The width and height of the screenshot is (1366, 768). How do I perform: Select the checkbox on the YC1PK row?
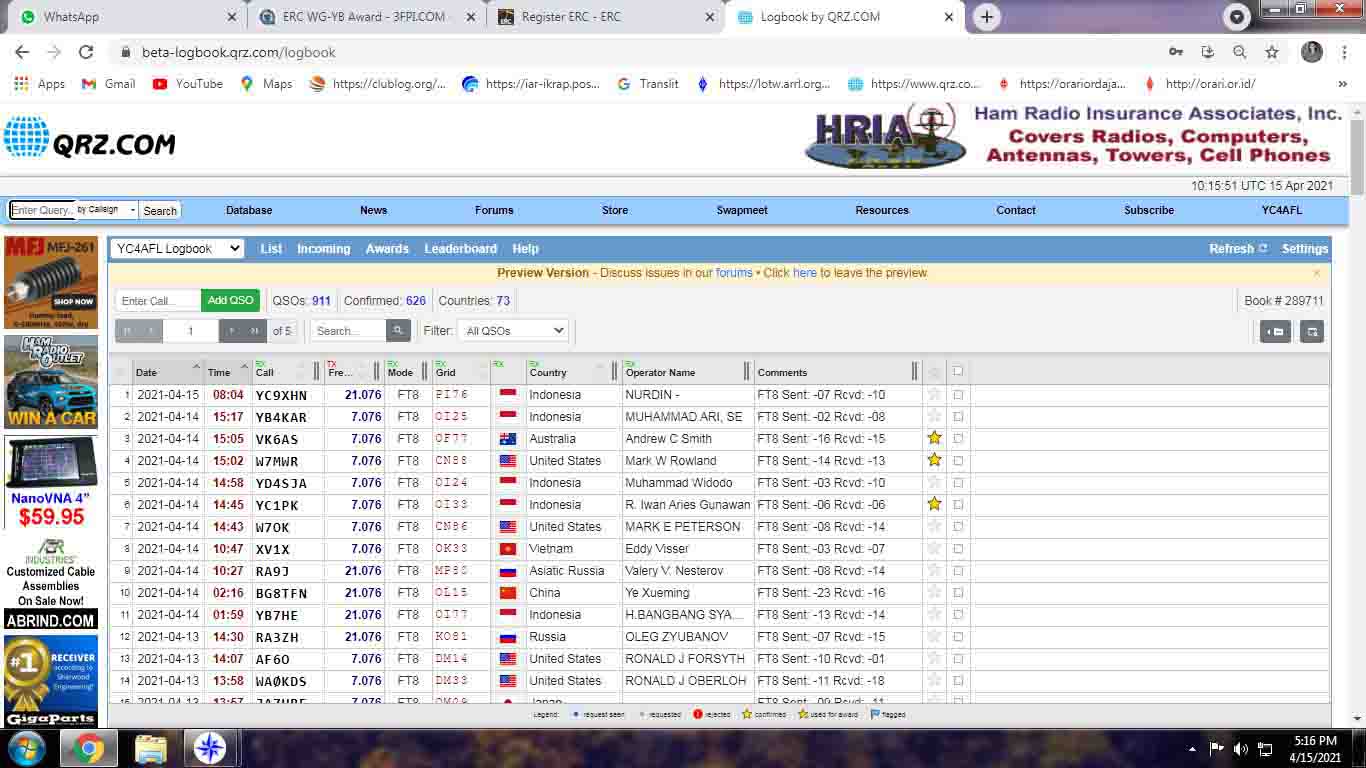point(958,505)
